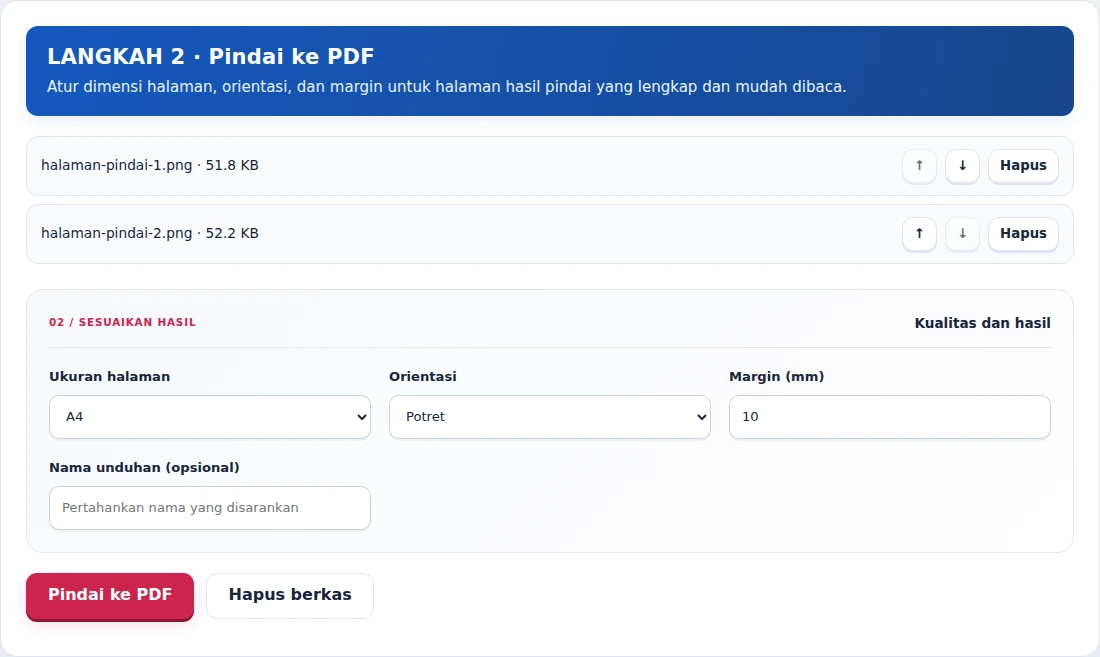Click the Margin (mm) input field
Screen dimensions: 1100x657
[890, 416]
